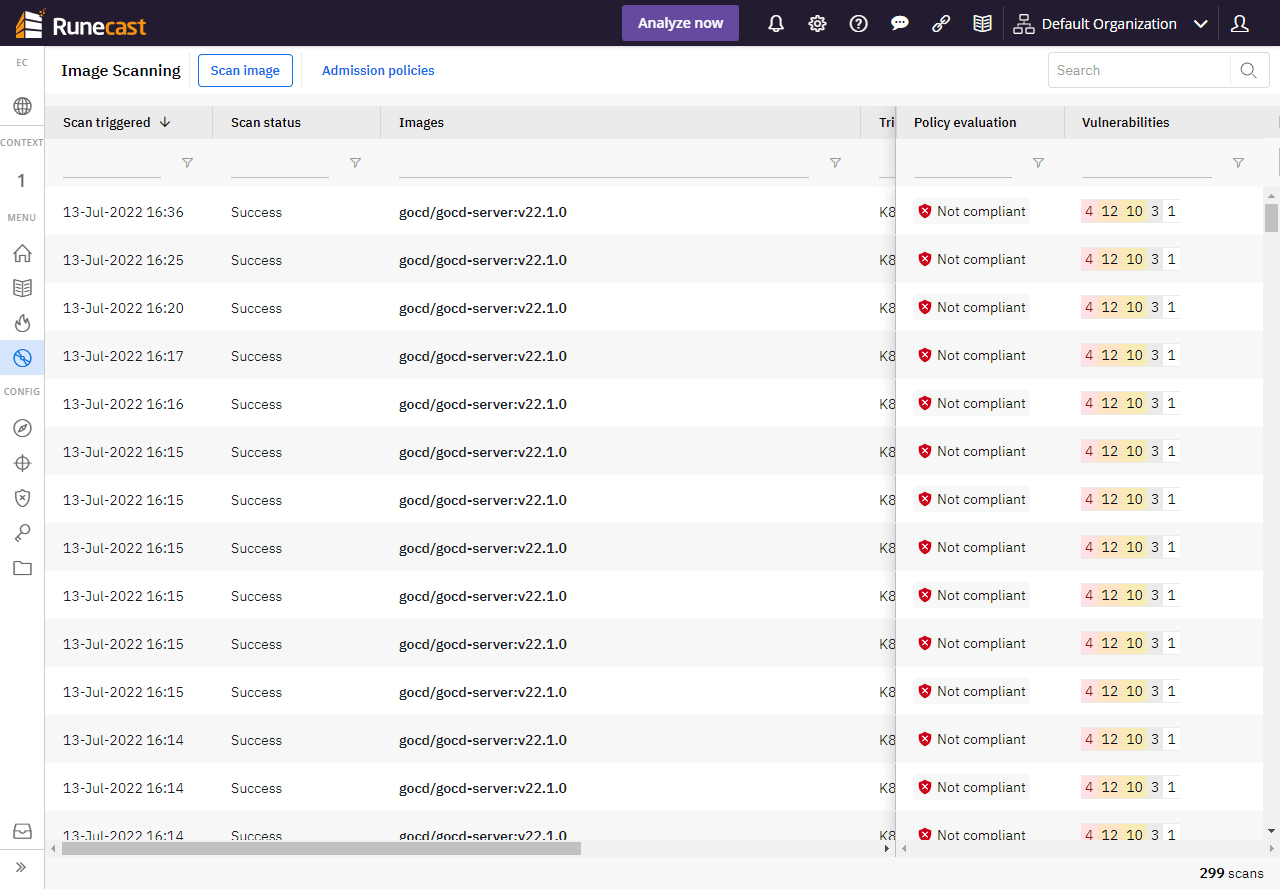This screenshot has height=889, width=1280.
Task: Open the flame icon in sidebar
Action: click(x=22, y=323)
